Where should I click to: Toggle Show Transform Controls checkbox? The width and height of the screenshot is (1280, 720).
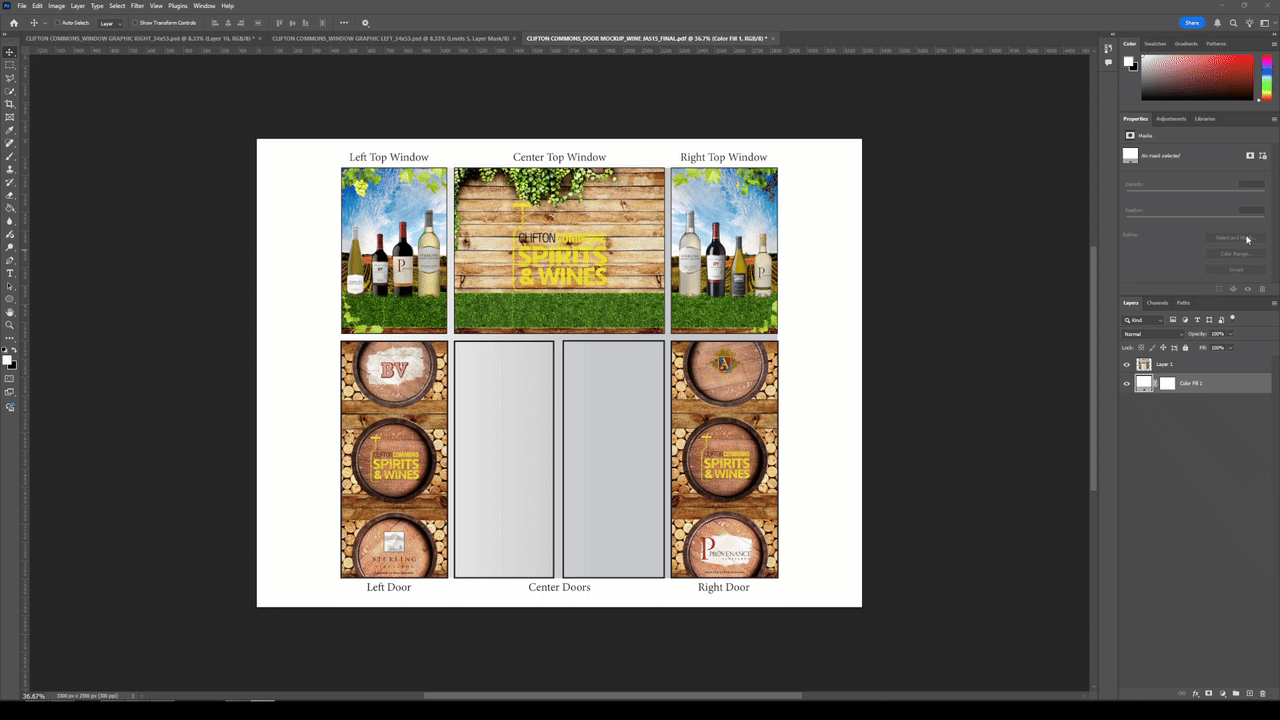point(135,23)
